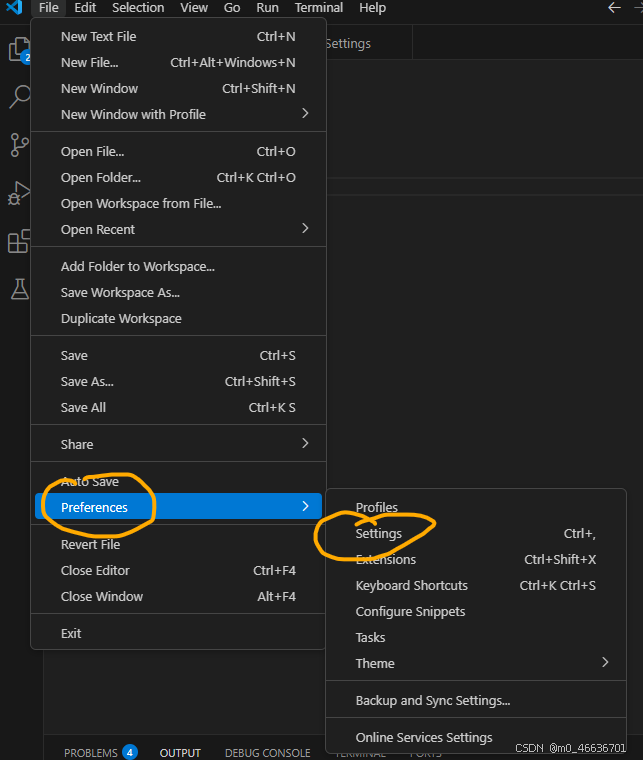Image resolution: width=643 pixels, height=760 pixels.
Task: Open the Testing flask icon
Action: coord(19,289)
